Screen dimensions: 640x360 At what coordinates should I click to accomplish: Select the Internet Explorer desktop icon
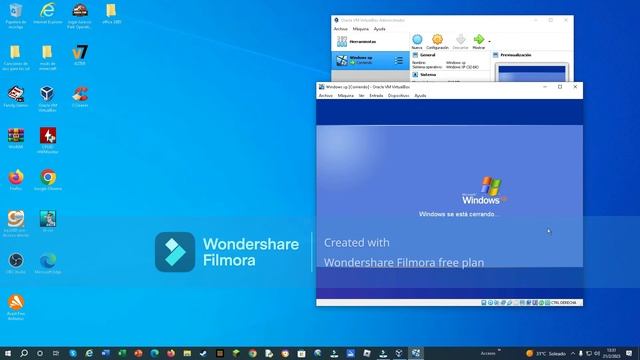point(47,14)
